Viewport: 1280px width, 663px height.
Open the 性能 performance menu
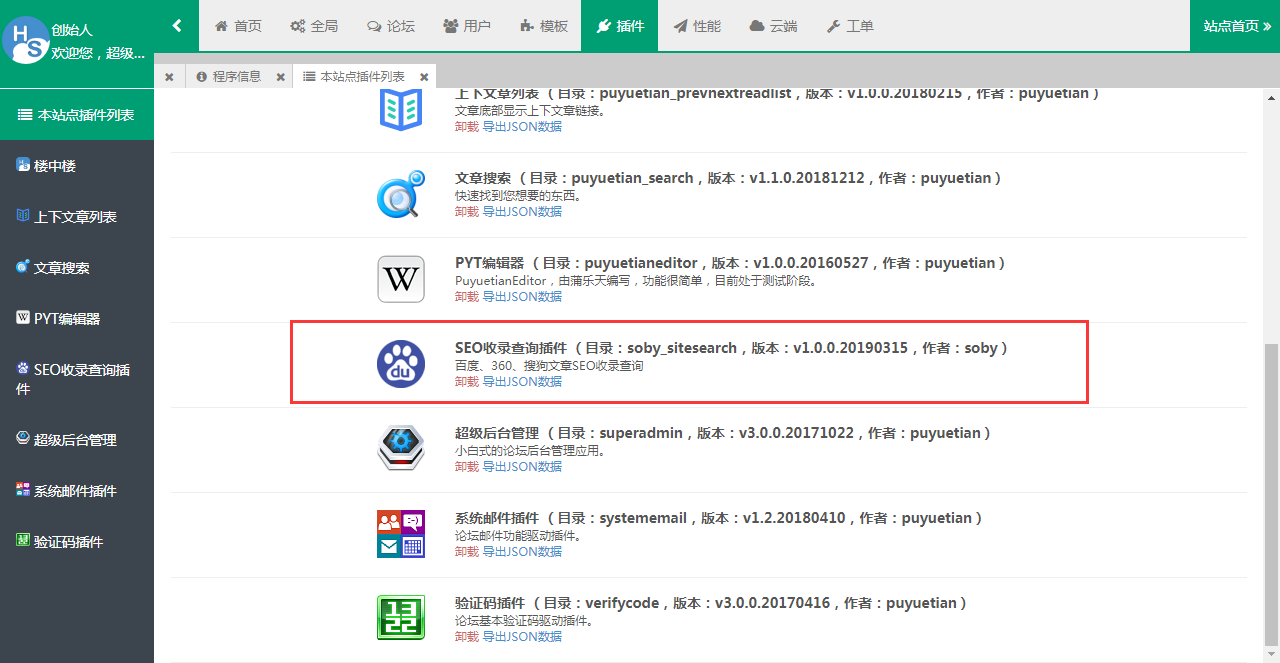697,26
